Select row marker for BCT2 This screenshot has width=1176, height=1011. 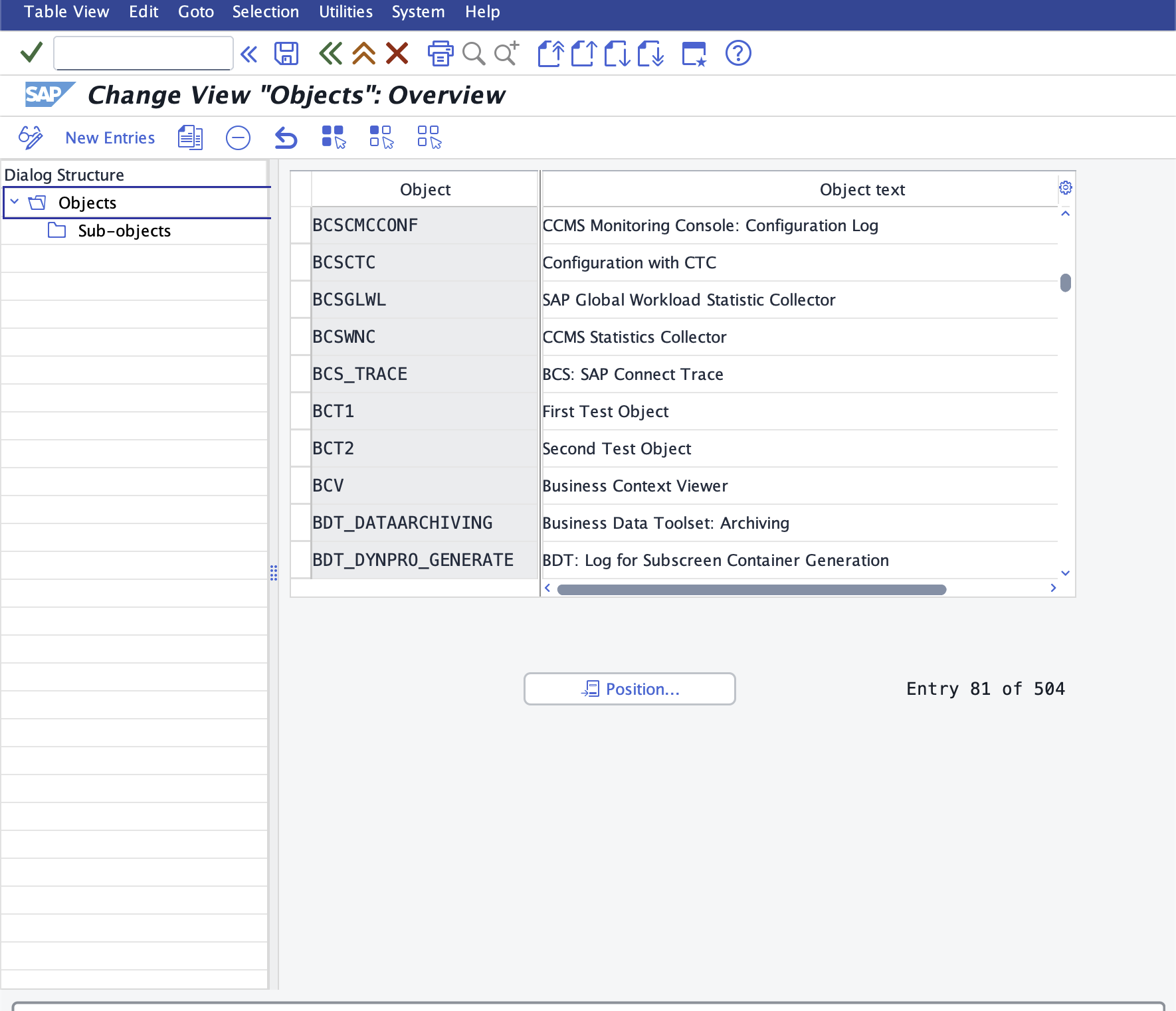pos(301,448)
